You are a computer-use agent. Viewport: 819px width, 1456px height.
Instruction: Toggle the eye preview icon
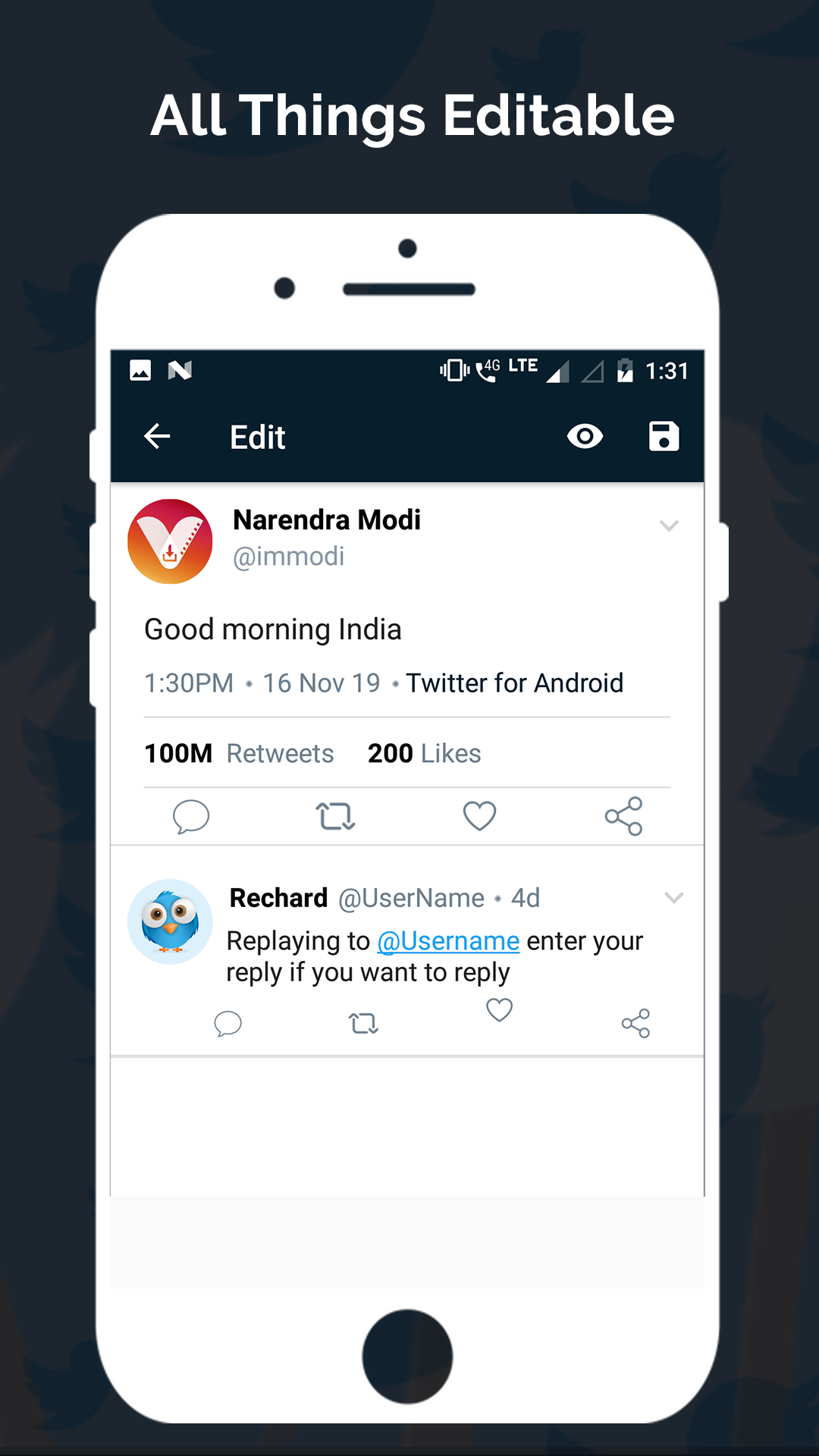click(585, 436)
